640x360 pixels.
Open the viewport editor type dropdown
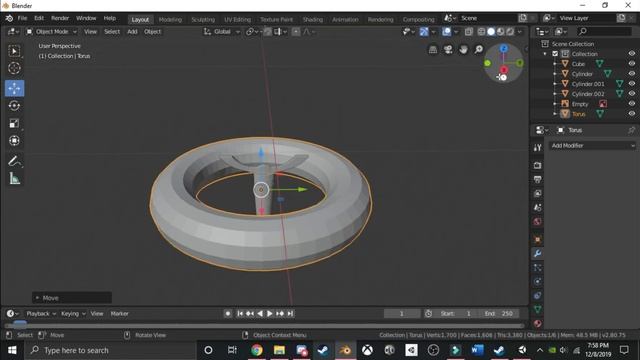click(13, 31)
